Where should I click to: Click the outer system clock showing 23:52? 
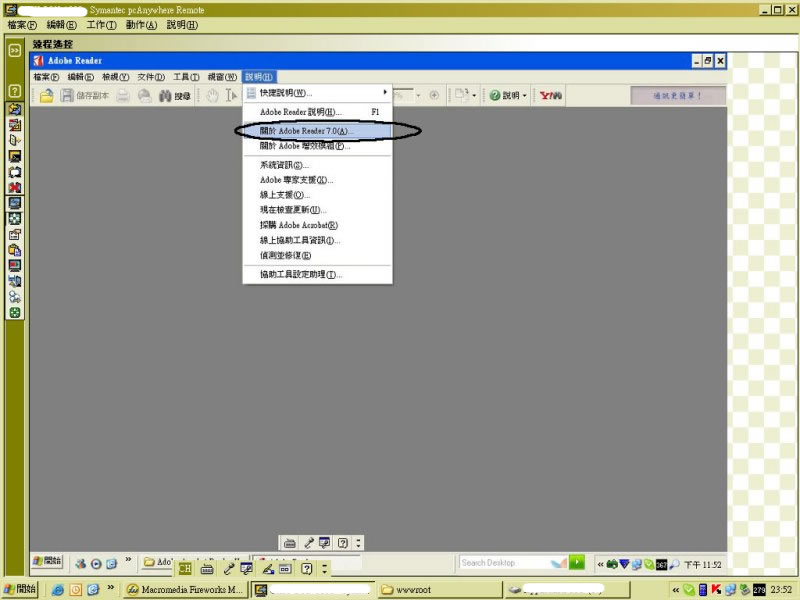tap(781, 590)
